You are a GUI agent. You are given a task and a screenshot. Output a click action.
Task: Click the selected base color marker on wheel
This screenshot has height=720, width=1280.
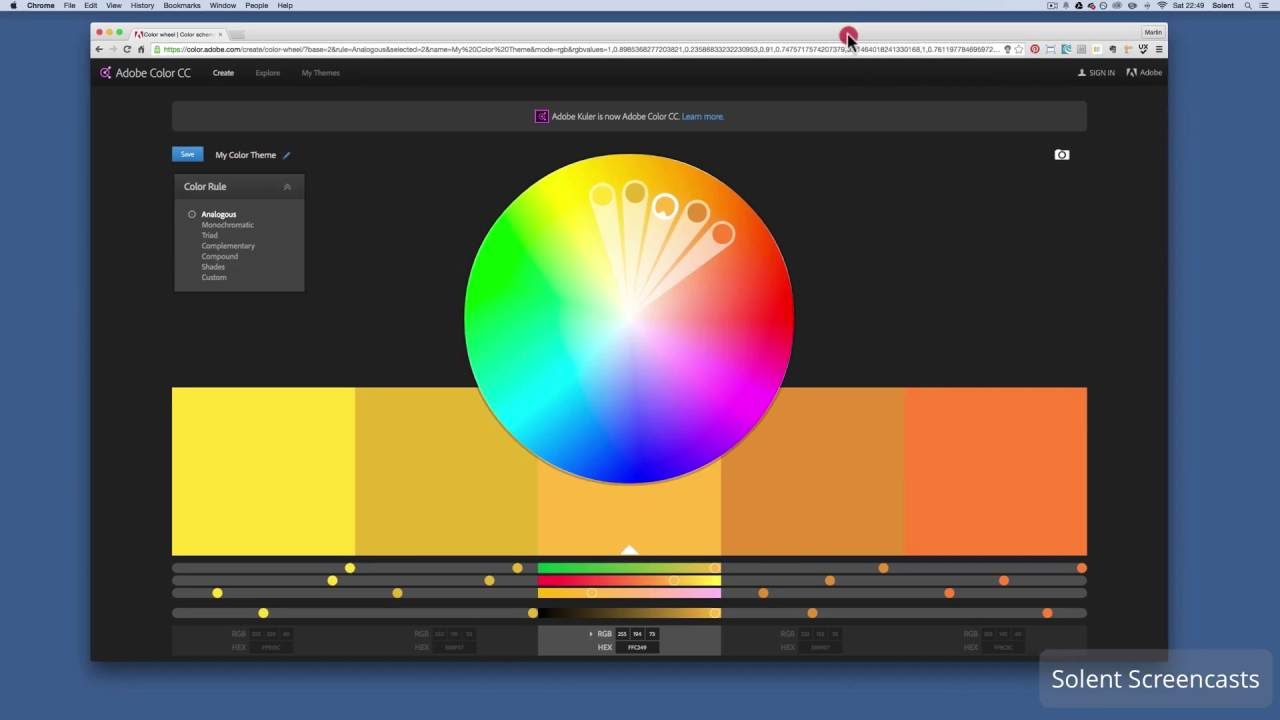coord(665,207)
